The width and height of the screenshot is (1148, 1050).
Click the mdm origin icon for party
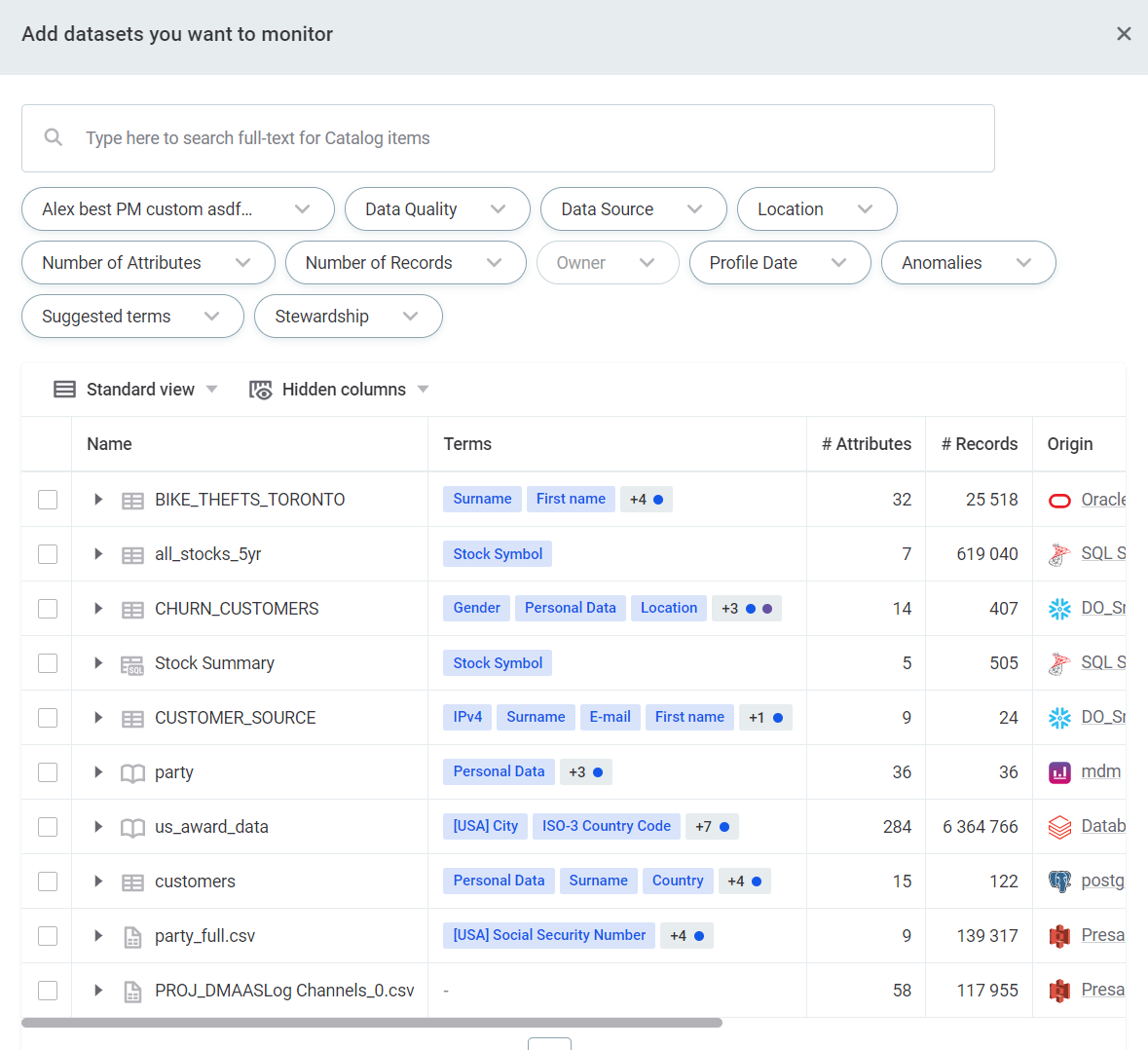[1059, 772]
